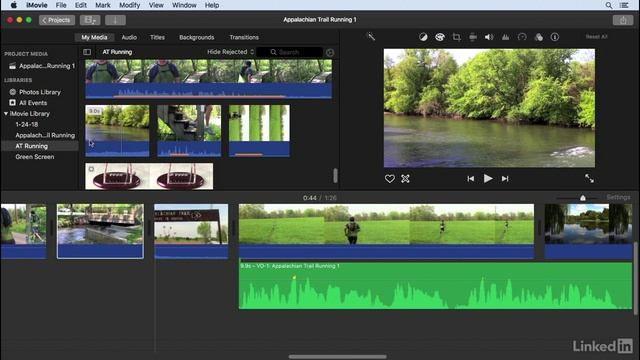The width and height of the screenshot is (640, 360).
Task: Reject the clip with X icon
Action: click(x=405, y=179)
